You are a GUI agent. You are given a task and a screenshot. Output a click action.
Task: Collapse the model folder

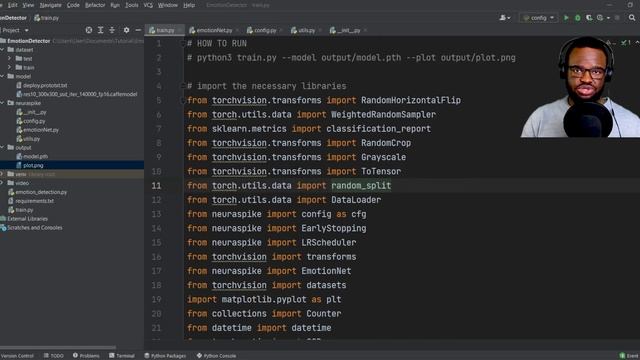click(3, 76)
